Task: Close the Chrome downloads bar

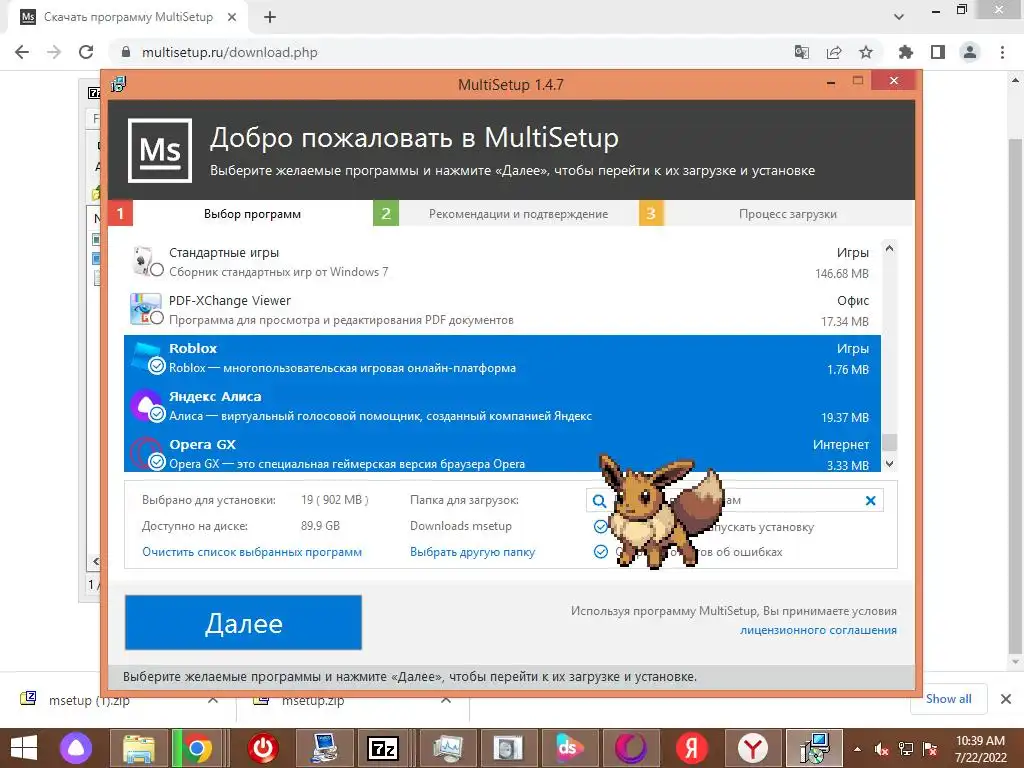Action: tap(1006, 699)
